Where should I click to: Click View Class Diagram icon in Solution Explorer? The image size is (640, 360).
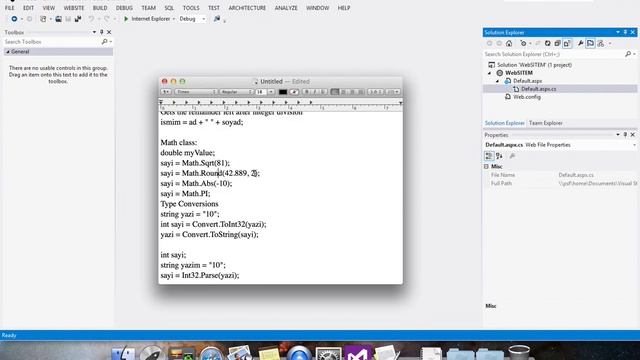600,43
